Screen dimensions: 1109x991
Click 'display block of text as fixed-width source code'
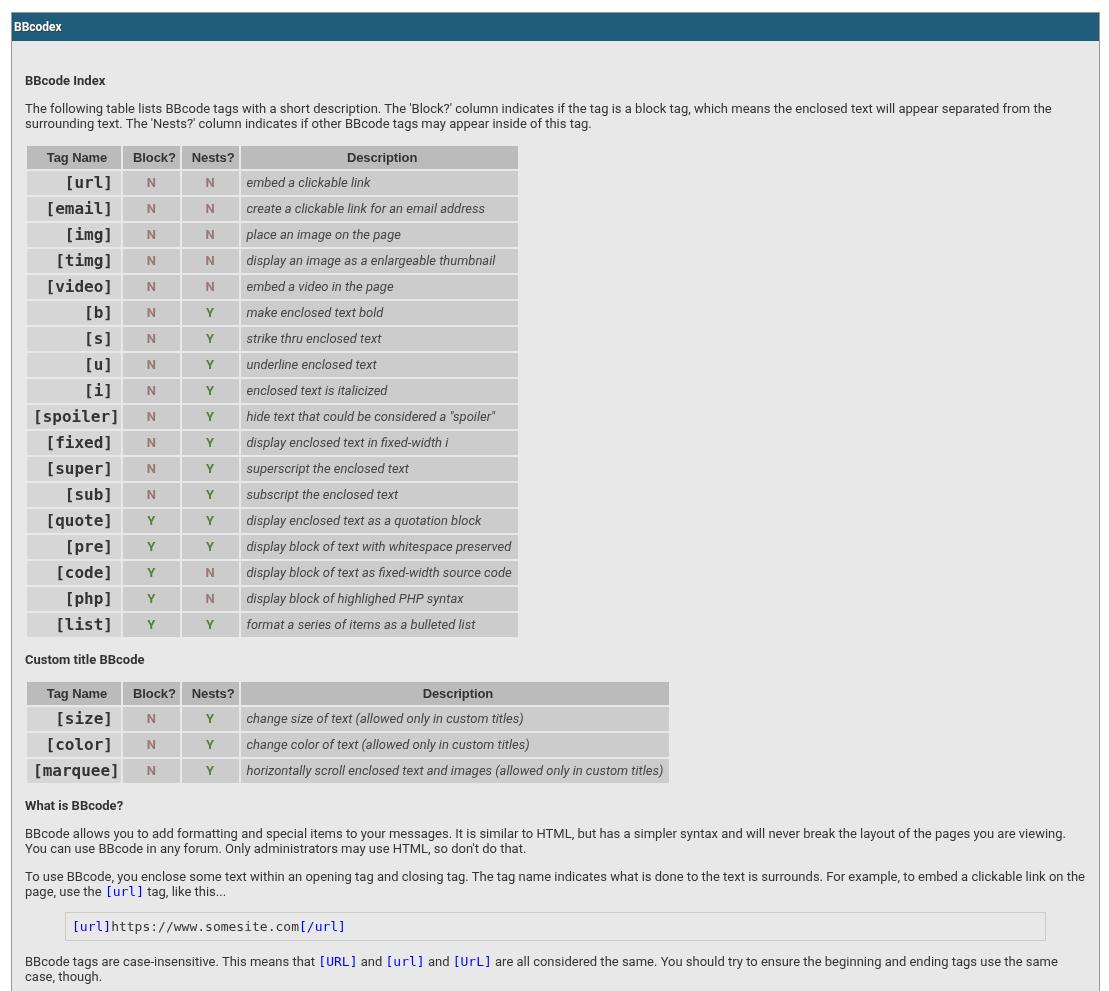[378, 573]
